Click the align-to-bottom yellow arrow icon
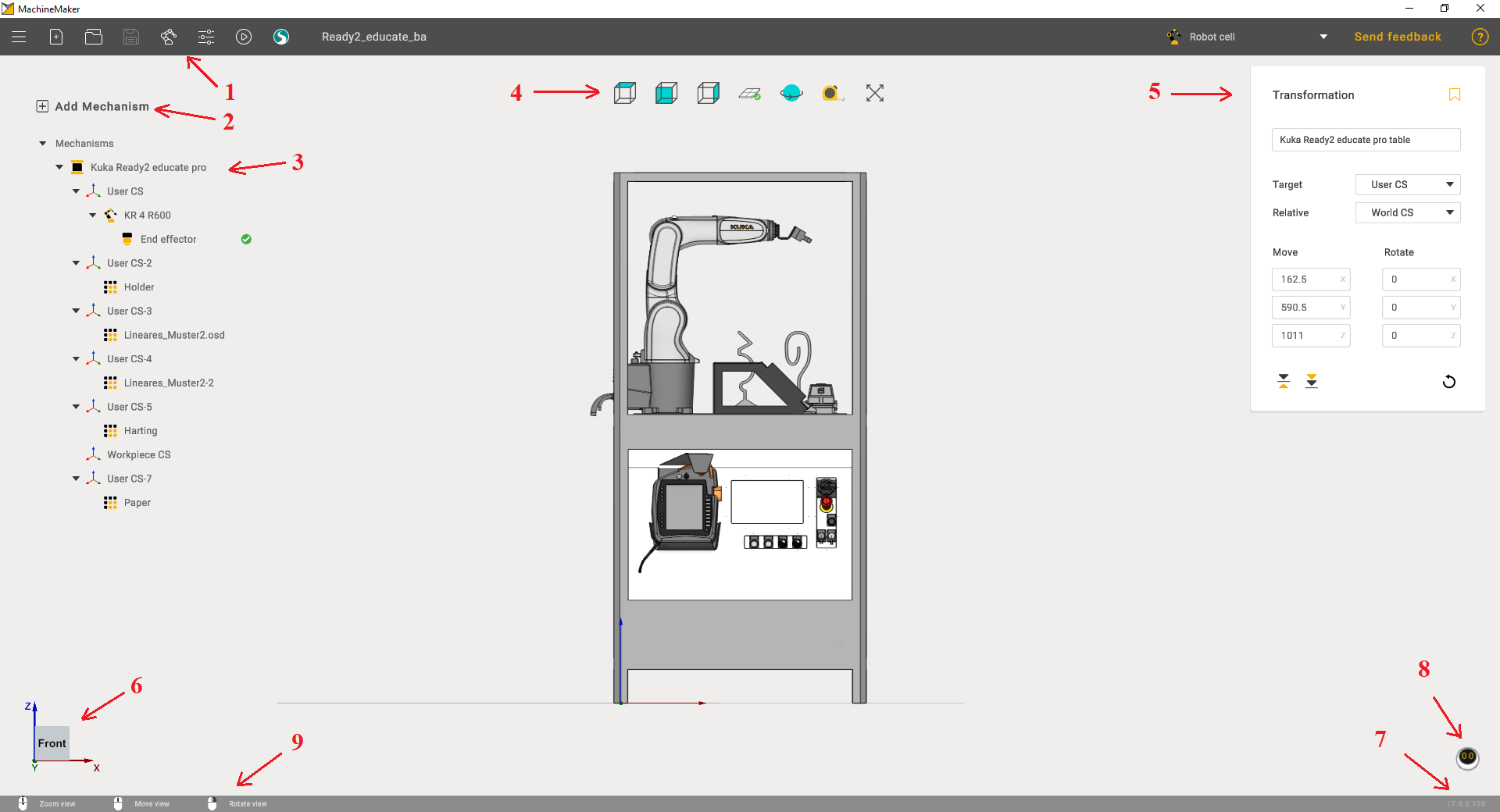Screen dimensions: 1500x812 click(1312, 381)
